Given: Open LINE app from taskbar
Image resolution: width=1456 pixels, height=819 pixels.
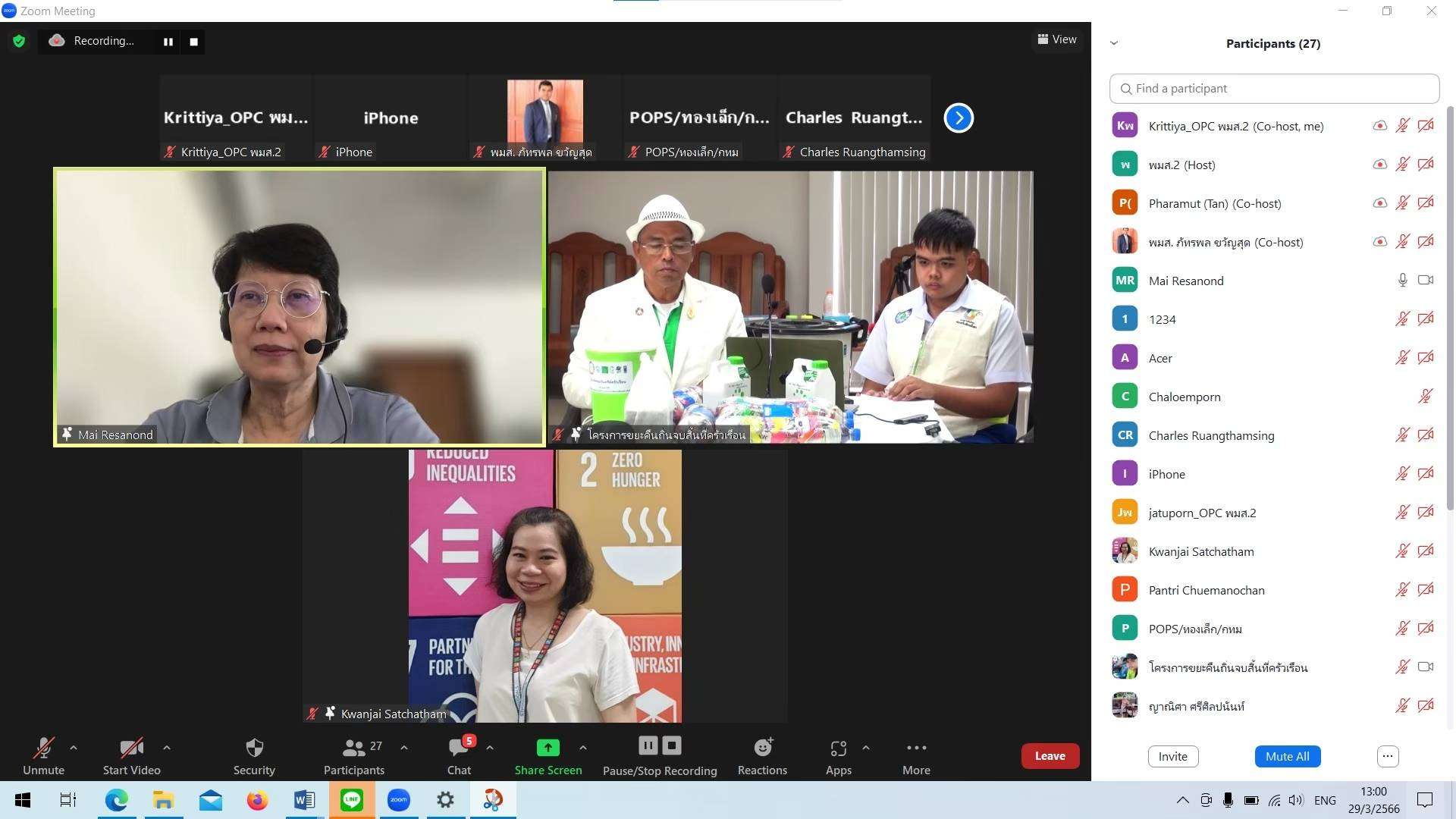Looking at the screenshot, I should click(352, 800).
